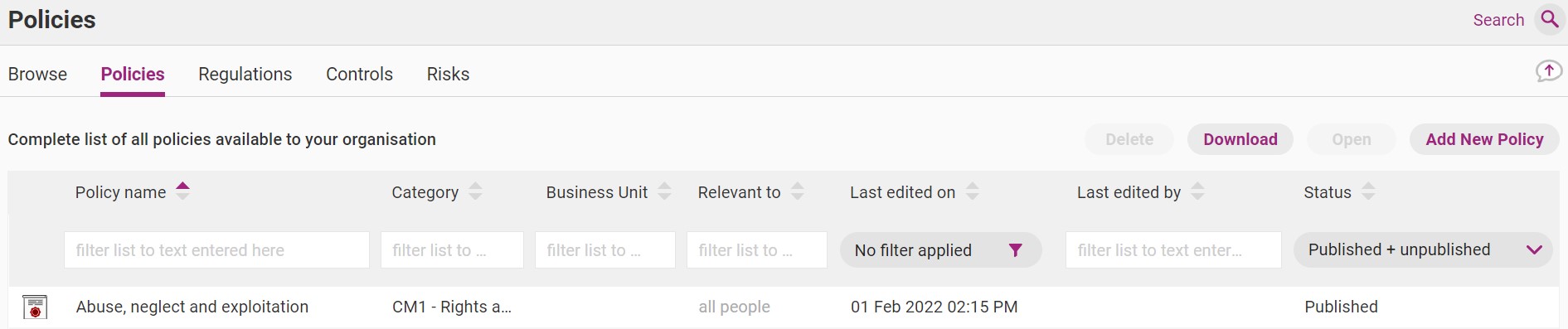Sort by Last edited by arrows

point(1197,191)
